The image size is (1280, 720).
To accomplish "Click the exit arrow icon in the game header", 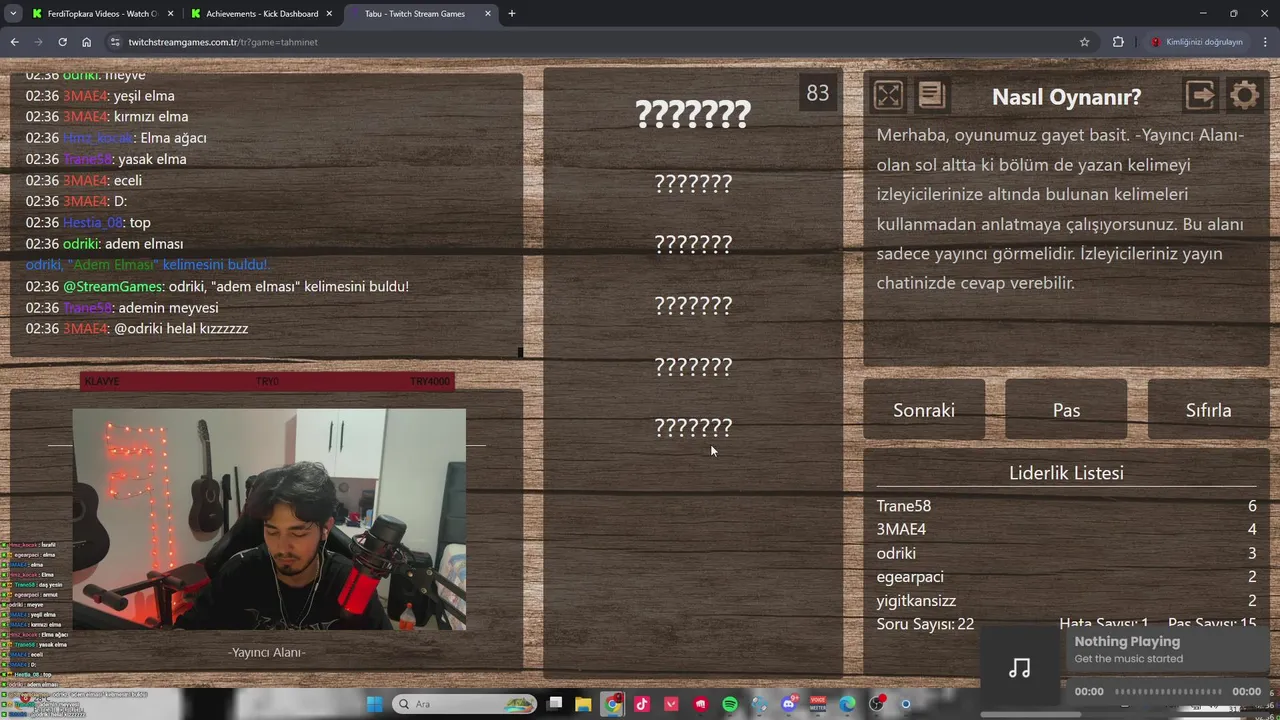I will (x=1200, y=95).
